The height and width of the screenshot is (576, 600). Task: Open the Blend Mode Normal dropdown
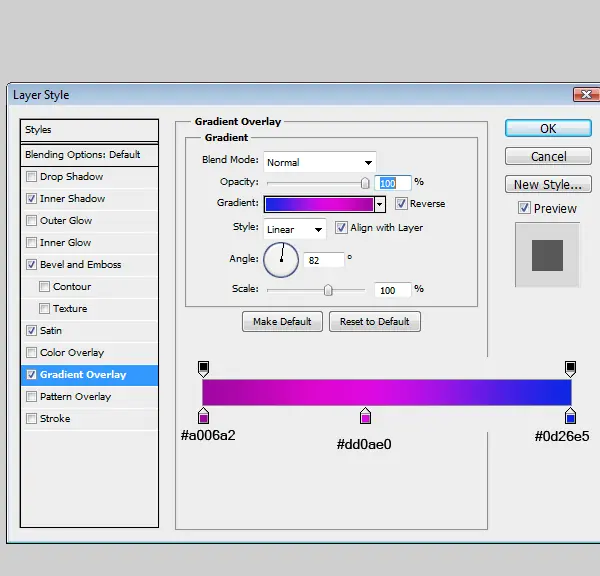coord(320,162)
